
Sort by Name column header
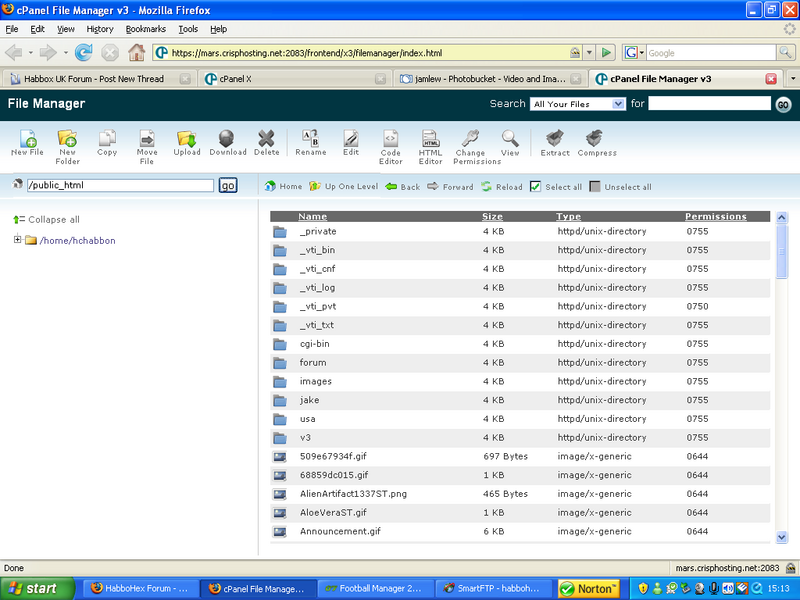pos(312,216)
